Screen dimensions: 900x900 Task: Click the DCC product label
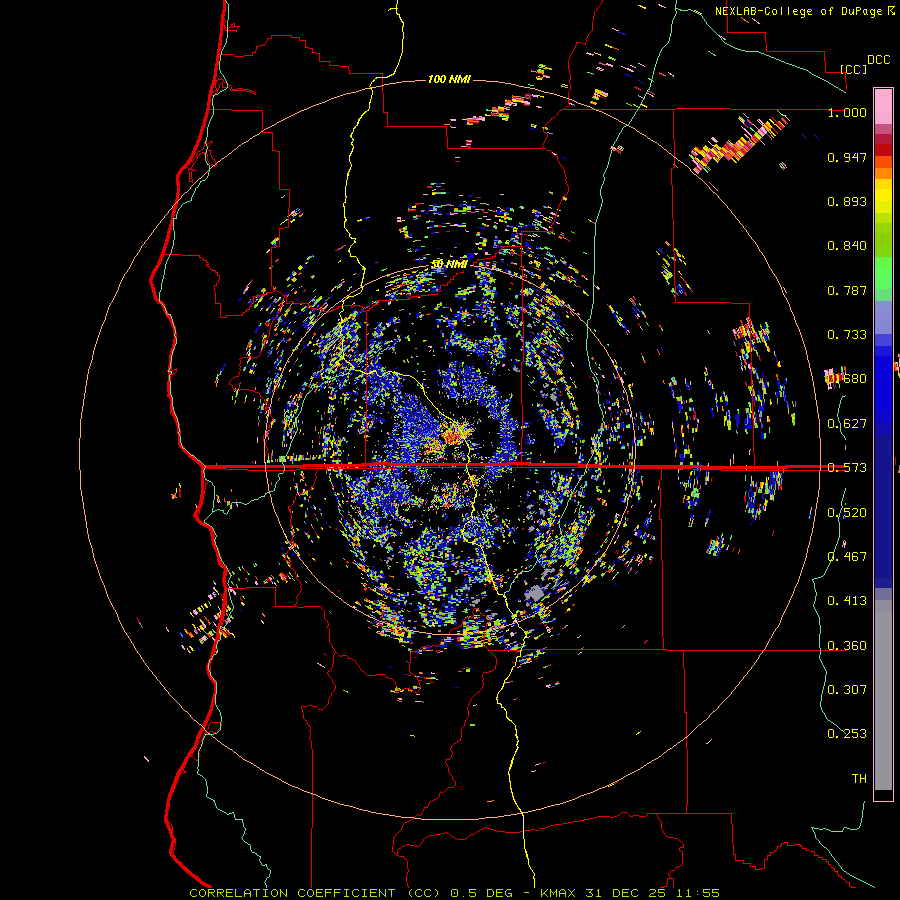click(878, 60)
